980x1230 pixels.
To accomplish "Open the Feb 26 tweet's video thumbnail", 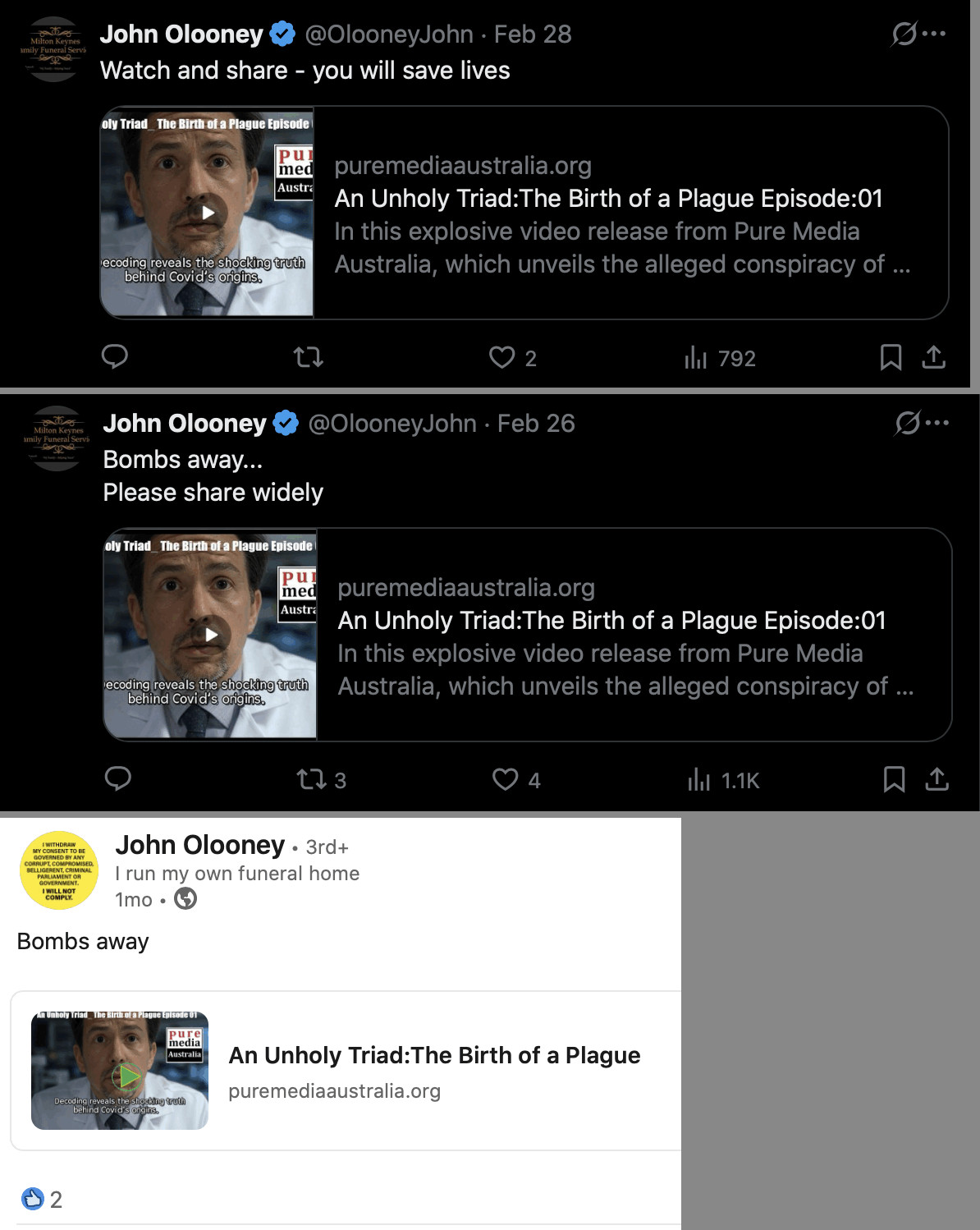I will pyautogui.click(x=211, y=635).
